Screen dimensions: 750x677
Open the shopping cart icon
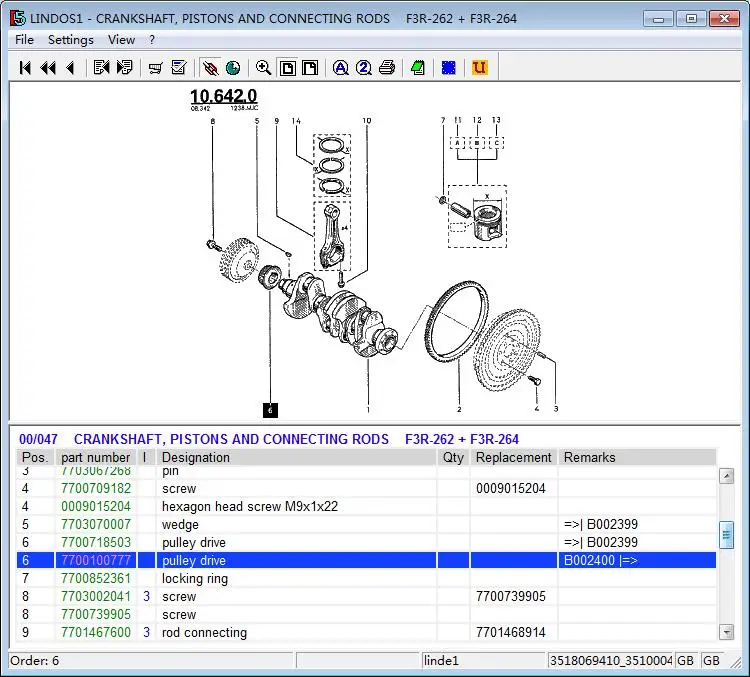click(155, 68)
